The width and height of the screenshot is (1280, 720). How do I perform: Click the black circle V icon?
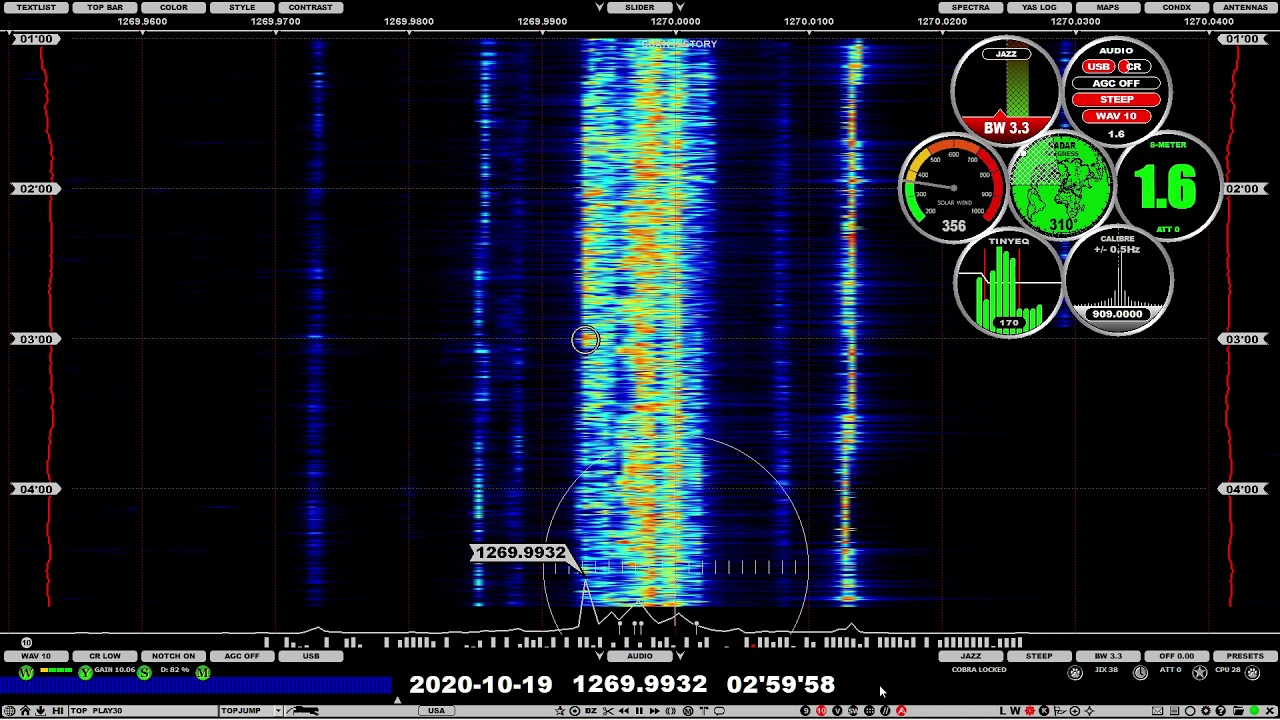click(837, 711)
